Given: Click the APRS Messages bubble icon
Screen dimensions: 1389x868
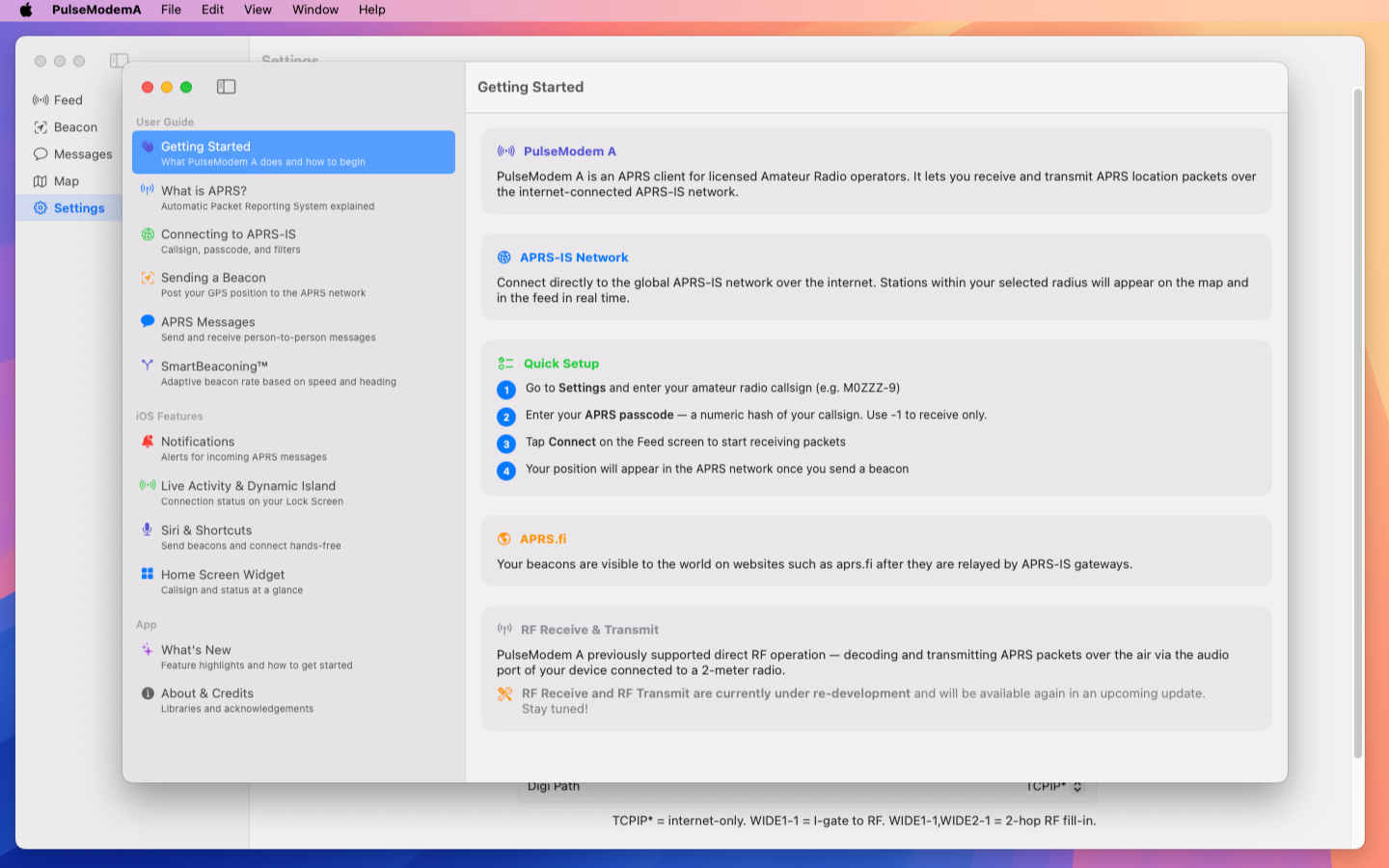Looking at the screenshot, I should [148, 321].
